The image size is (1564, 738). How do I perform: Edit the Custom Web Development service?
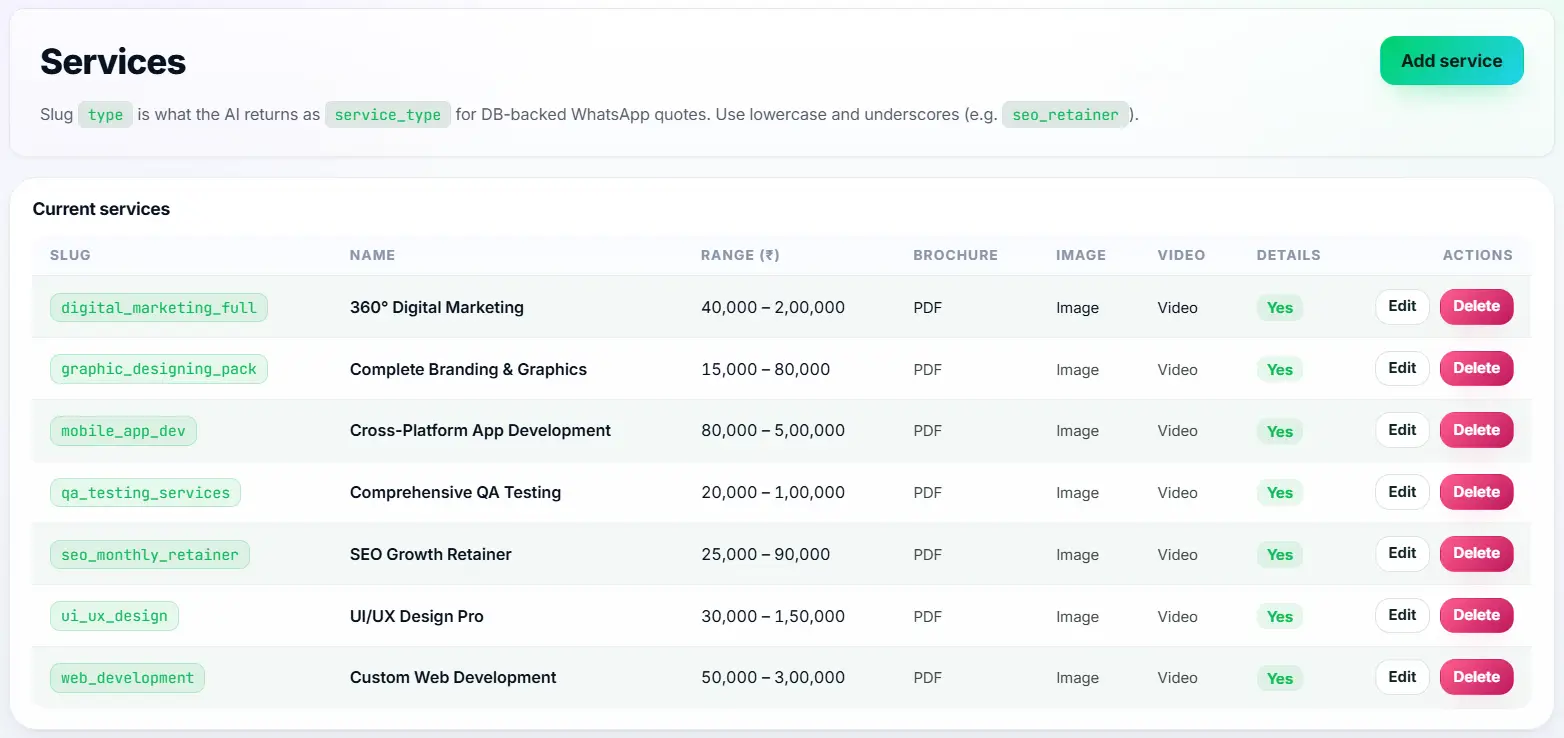click(x=1402, y=677)
